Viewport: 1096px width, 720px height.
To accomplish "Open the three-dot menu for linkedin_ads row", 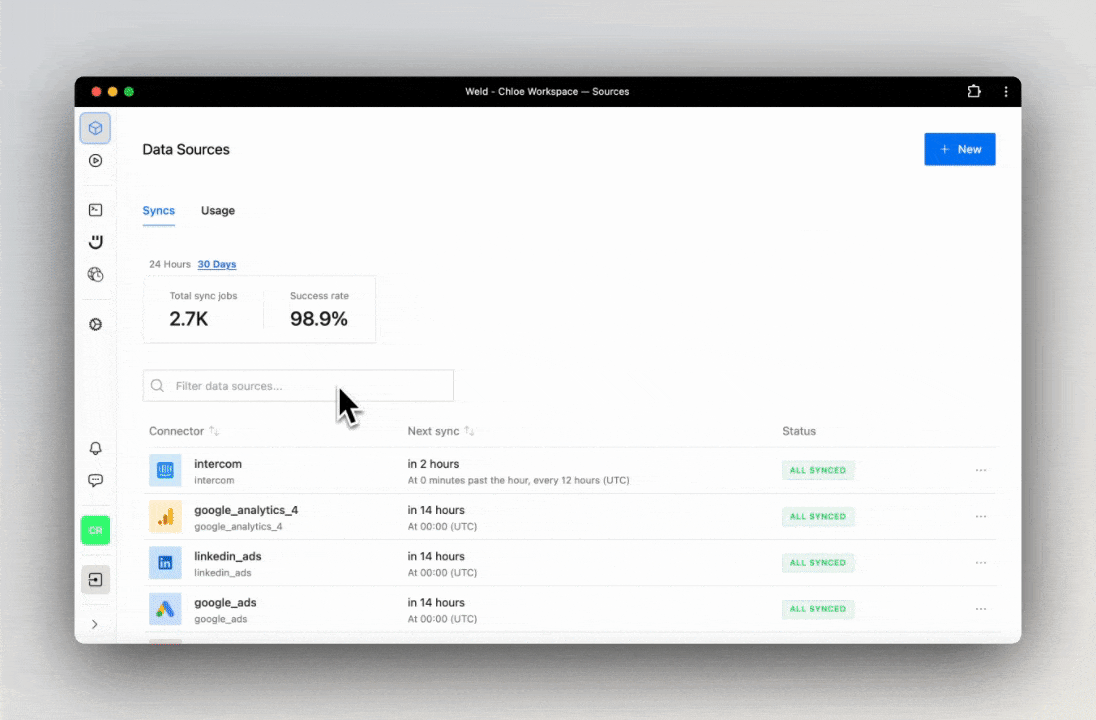I will point(980,563).
